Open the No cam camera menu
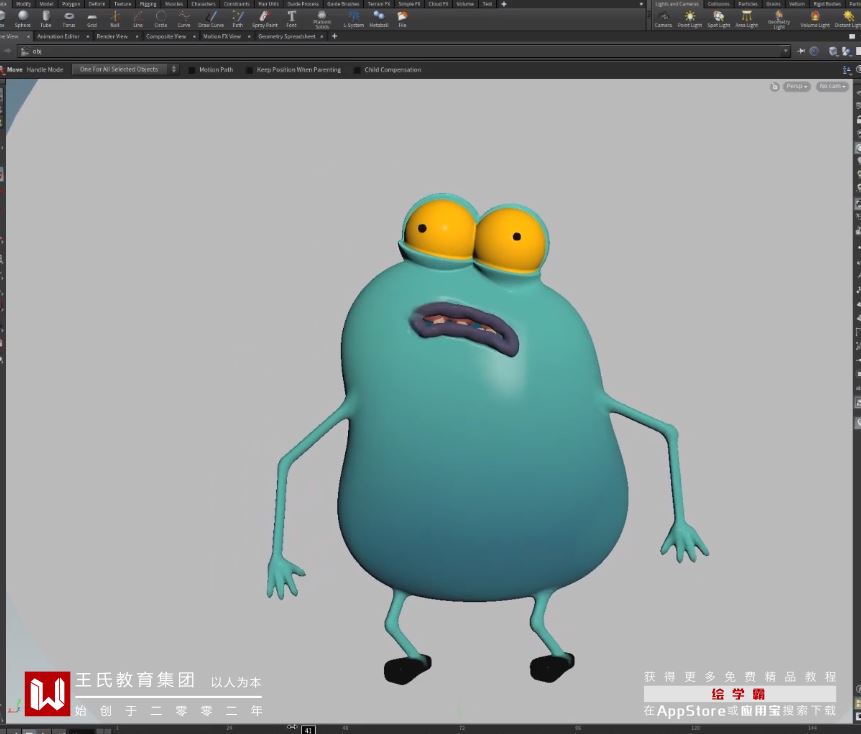Viewport: 861px width, 734px height. pyautogui.click(x=831, y=87)
